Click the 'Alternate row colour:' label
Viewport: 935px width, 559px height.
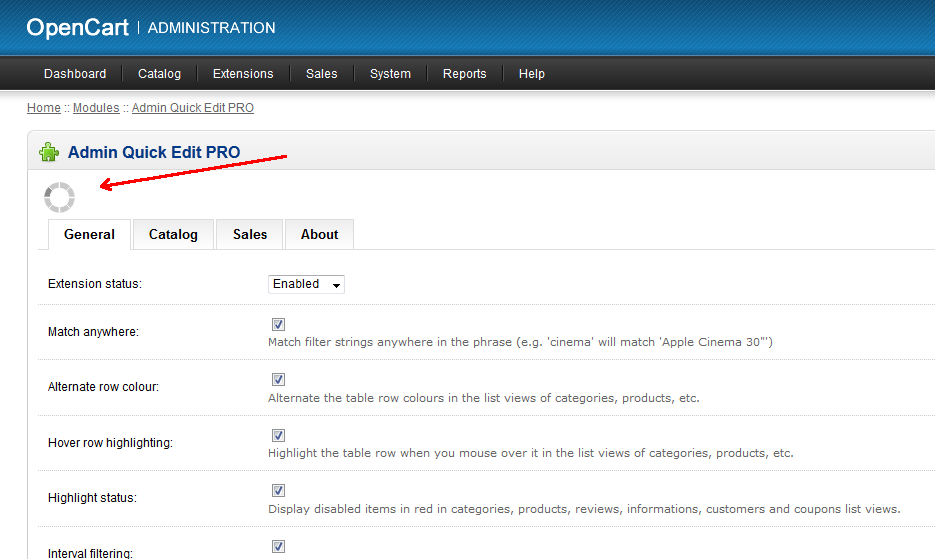pos(103,387)
